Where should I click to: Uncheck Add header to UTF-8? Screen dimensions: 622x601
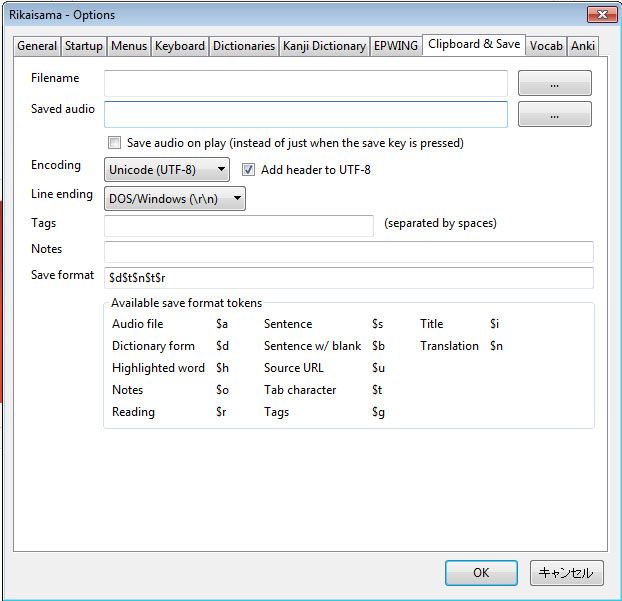tap(248, 170)
